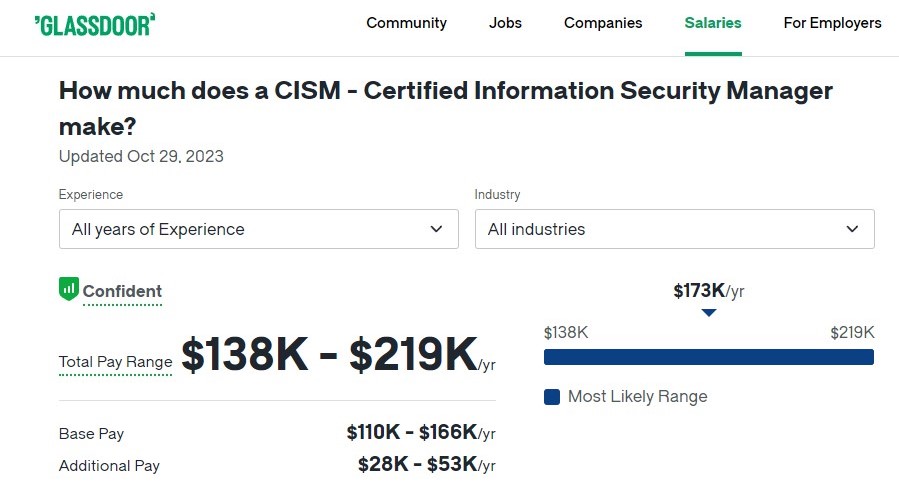899x487 pixels.
Task: Click the Additional Pay $28K - $53K value
Action: 427,464
